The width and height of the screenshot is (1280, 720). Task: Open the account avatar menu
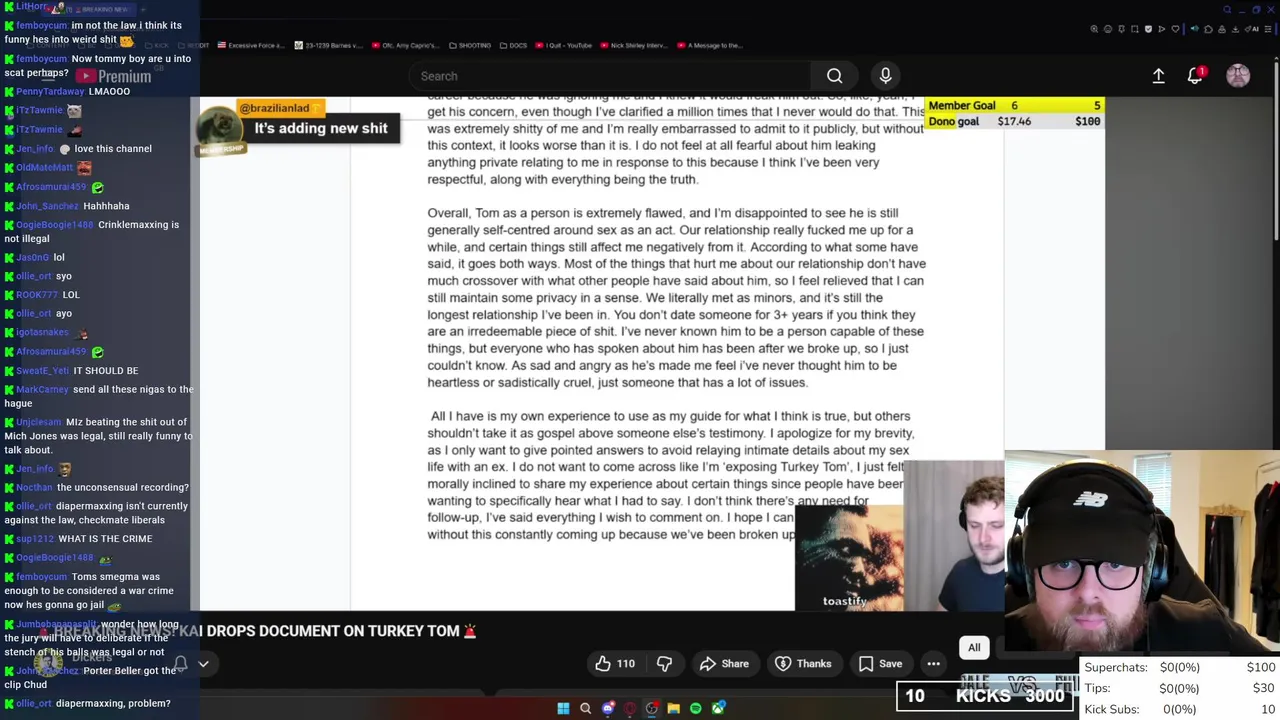[x=1238, y=76]
